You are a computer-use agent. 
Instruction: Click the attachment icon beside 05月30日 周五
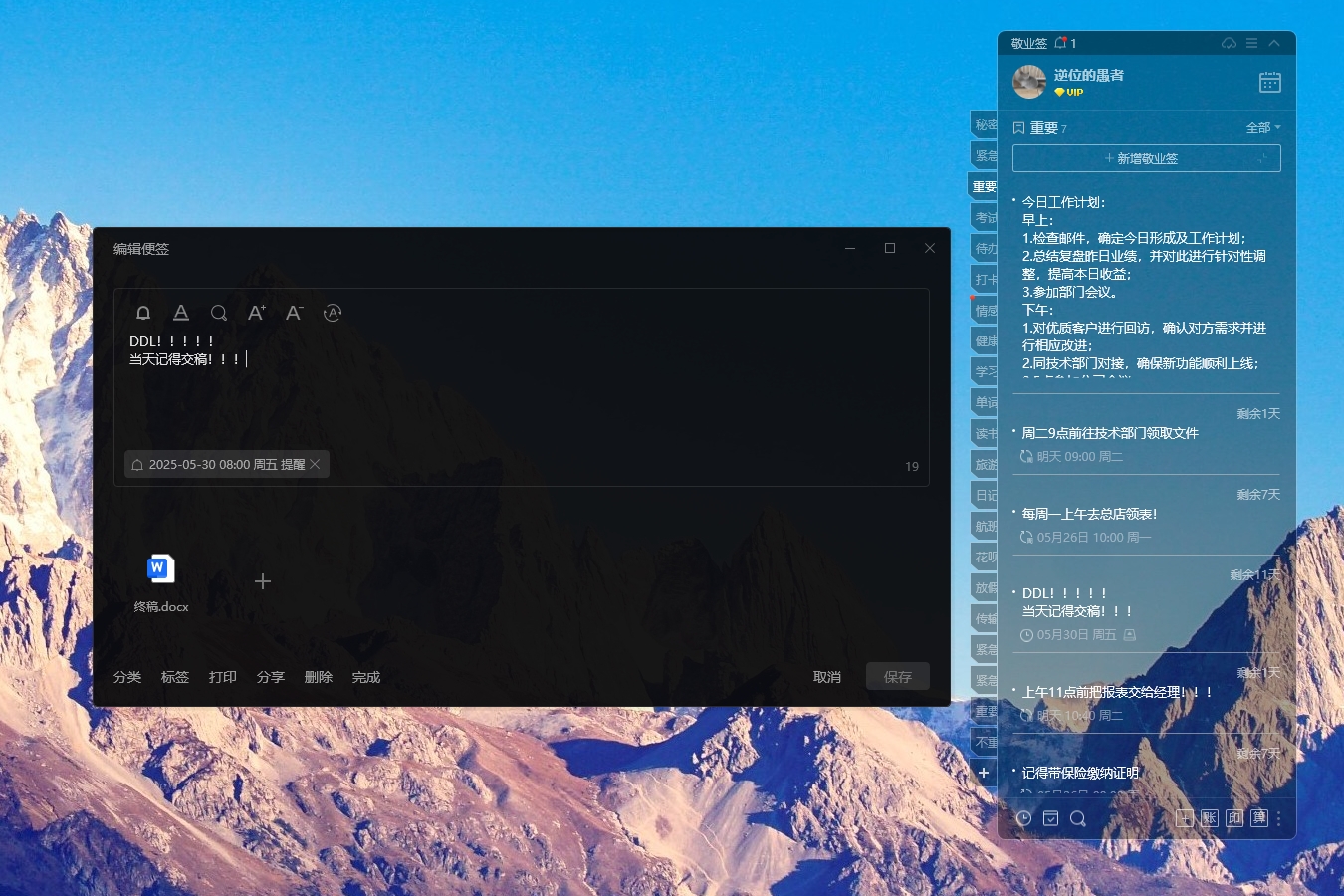pos(1130,634)
